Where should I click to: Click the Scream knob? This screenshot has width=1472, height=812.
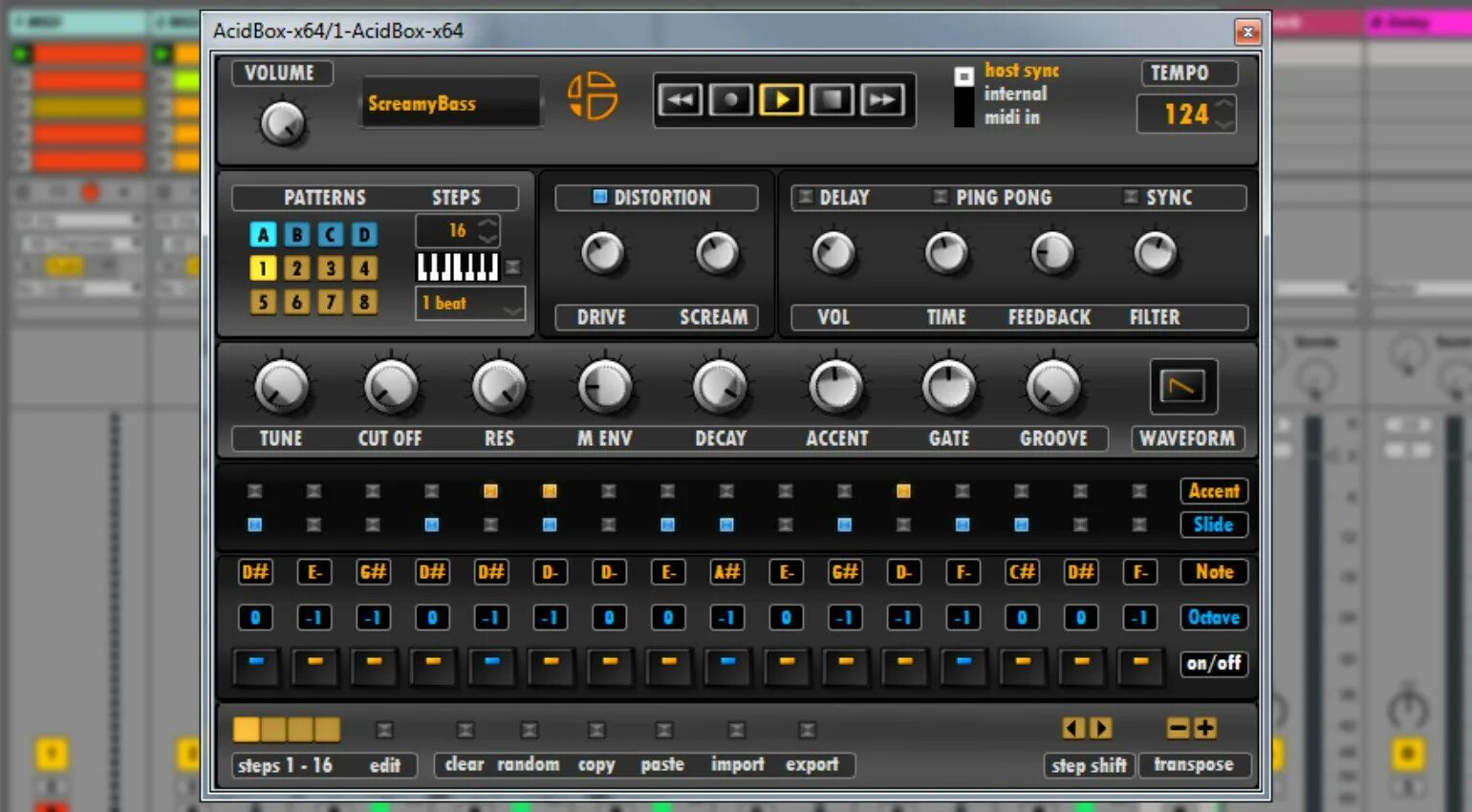(x=717, y=253)
